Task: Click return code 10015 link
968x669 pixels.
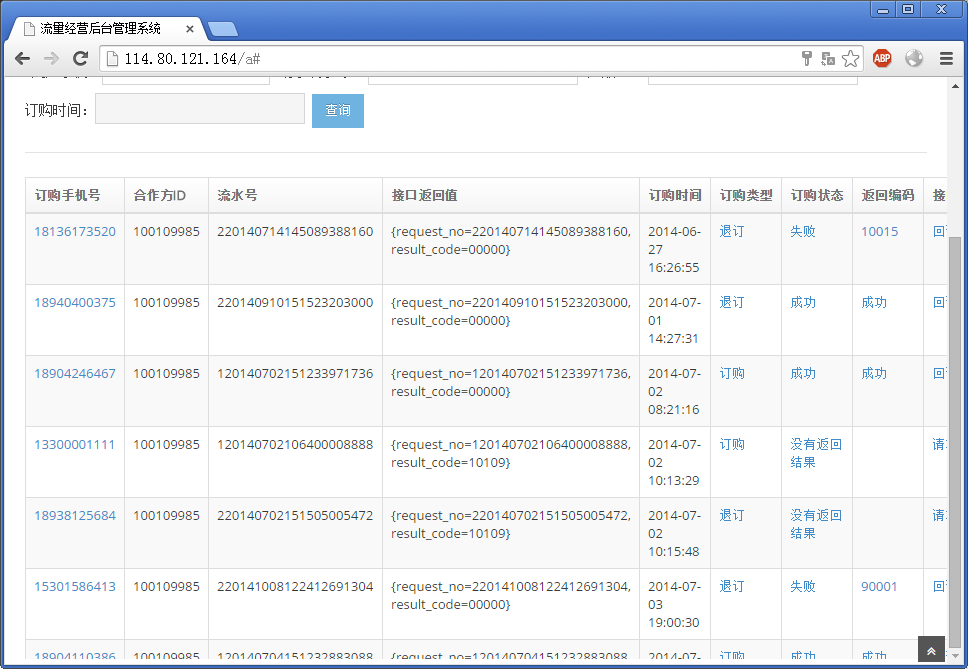Action: click(x=880, y=231)
